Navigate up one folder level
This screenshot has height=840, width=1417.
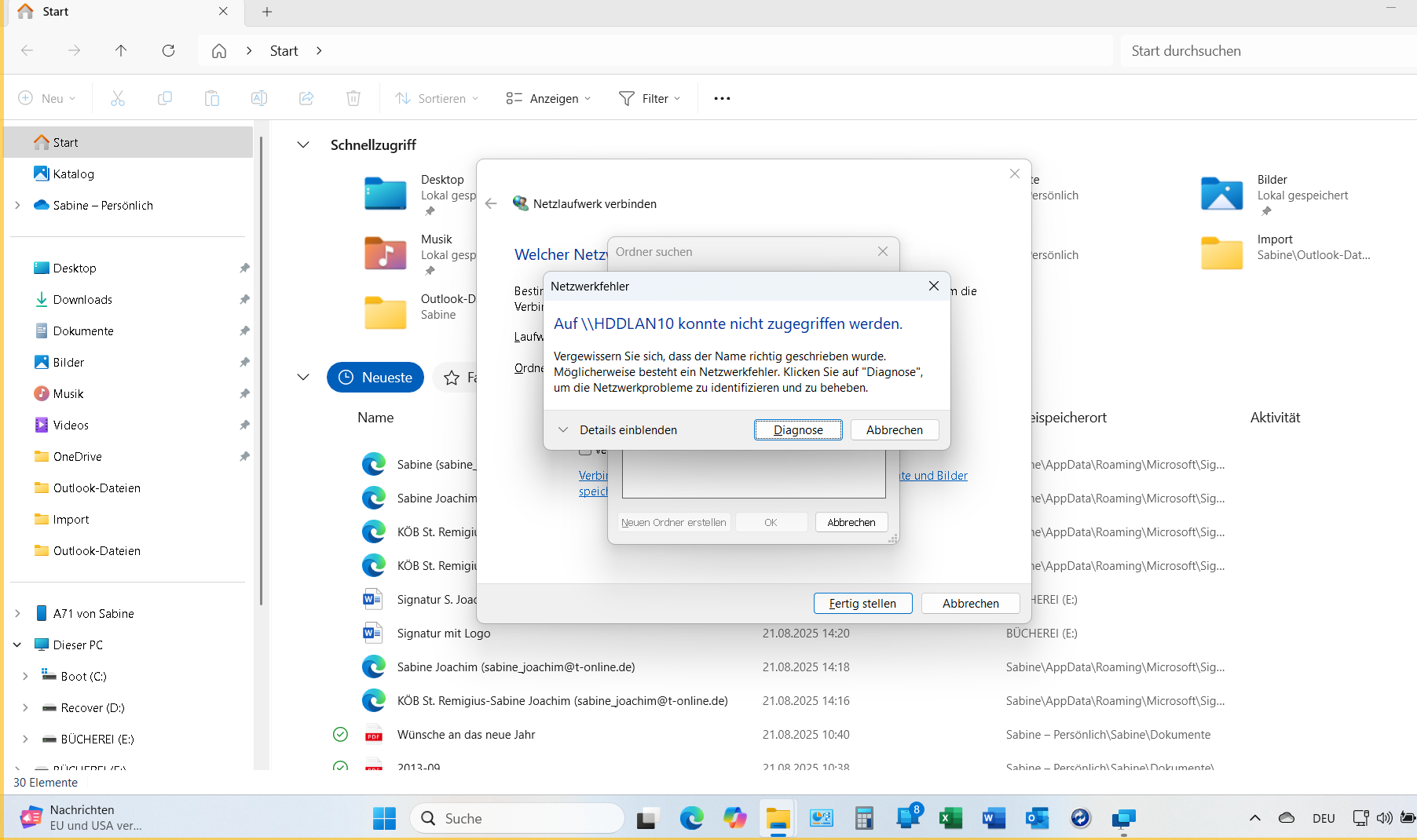click(x=121, y=50)
